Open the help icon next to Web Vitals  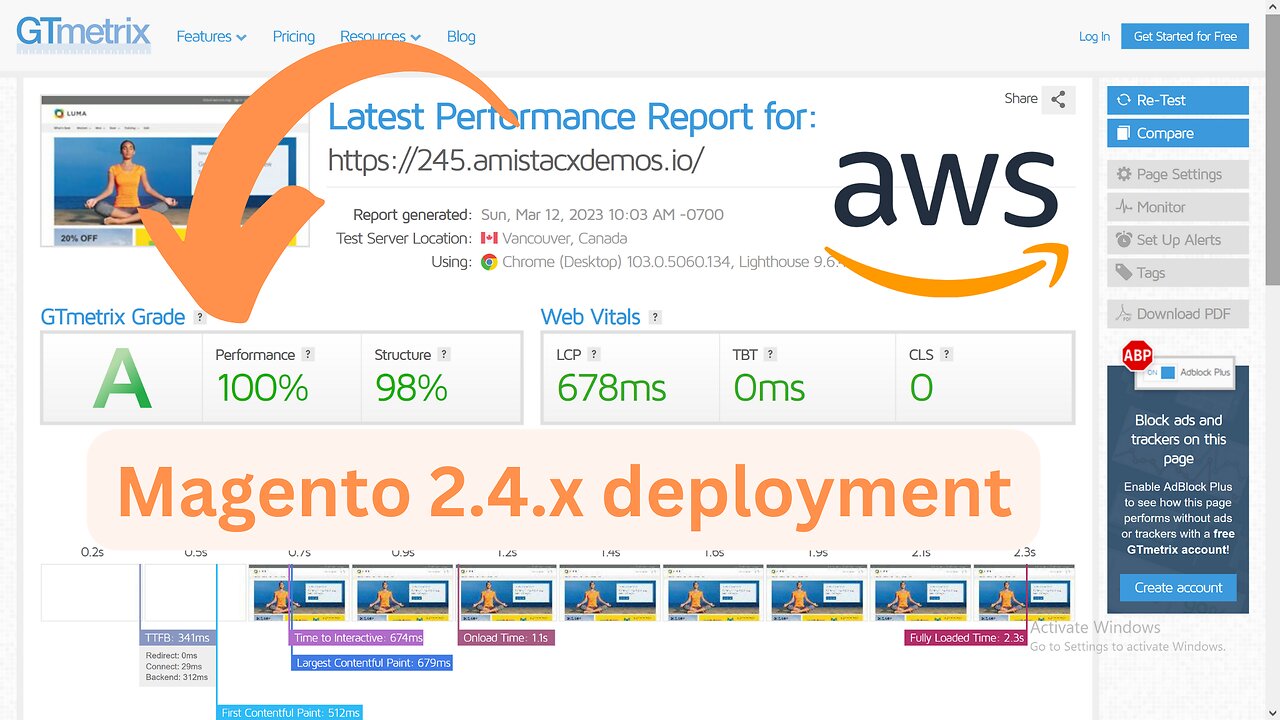(x=655, y=317)
